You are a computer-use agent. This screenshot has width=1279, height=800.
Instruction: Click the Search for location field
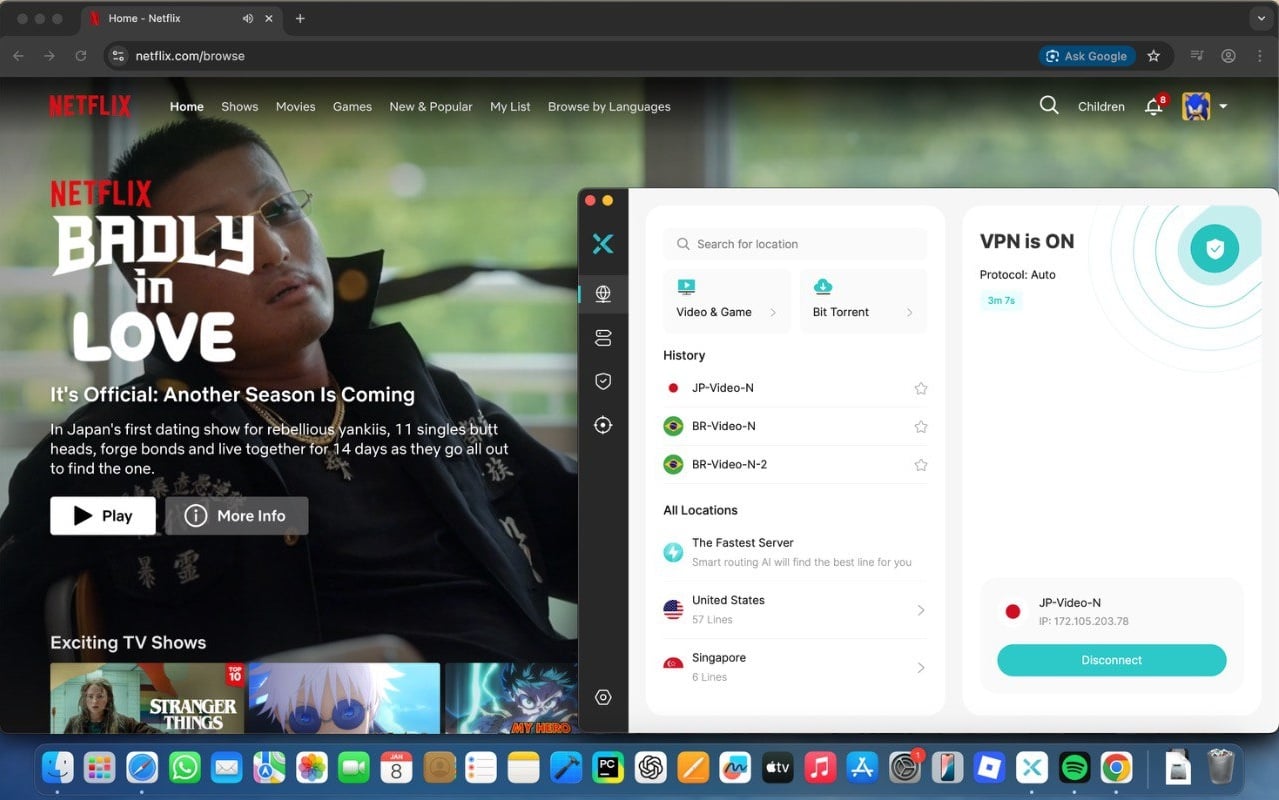[795, 244]
